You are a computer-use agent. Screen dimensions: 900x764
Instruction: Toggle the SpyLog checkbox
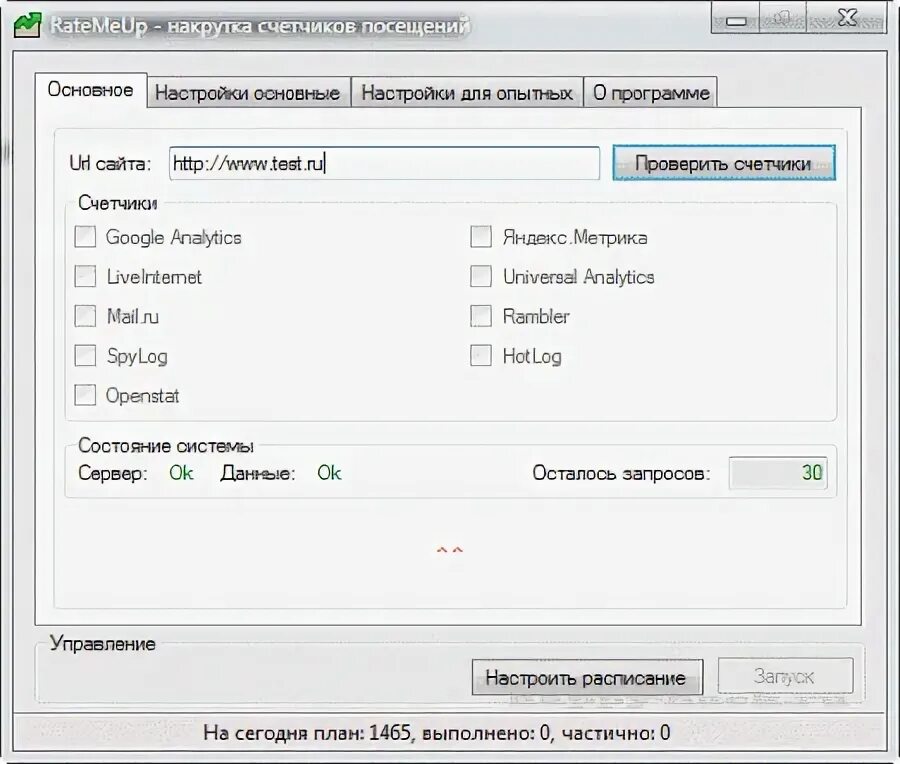pyautogui.click(x=85, y=356)
